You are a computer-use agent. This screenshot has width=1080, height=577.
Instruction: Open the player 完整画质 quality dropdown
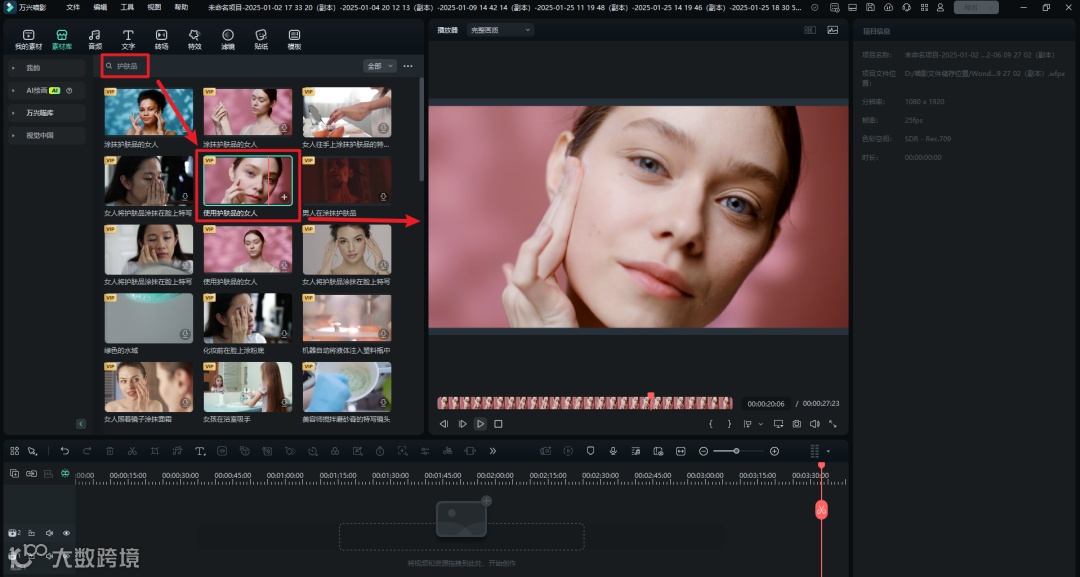[500, 30]
